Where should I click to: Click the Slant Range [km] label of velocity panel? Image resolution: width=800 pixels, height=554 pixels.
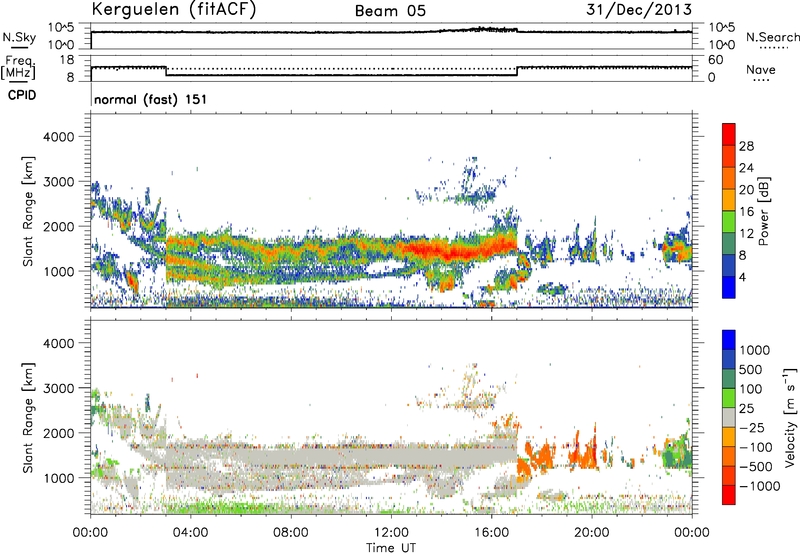(x=28, y=417)
